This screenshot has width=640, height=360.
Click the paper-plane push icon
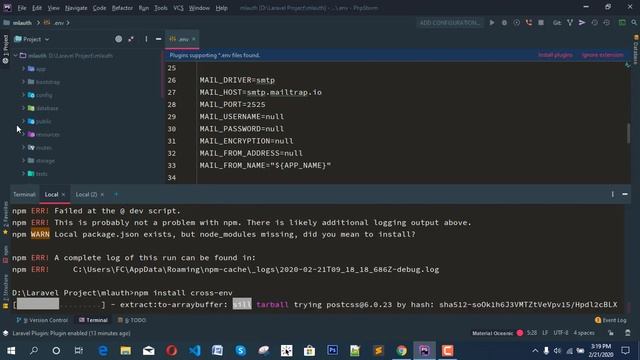point(582,23)
